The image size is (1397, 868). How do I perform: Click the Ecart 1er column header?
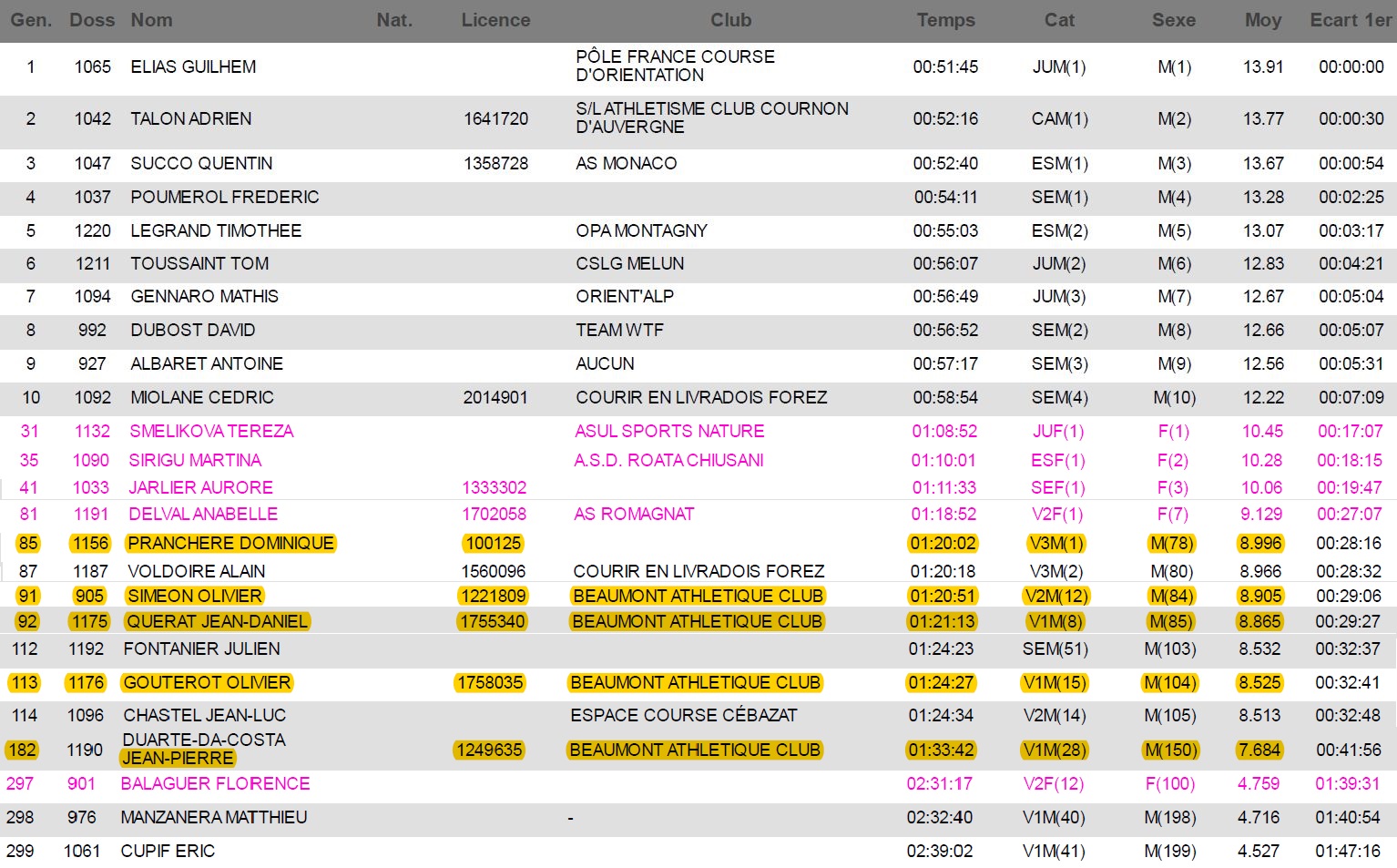1351,20
